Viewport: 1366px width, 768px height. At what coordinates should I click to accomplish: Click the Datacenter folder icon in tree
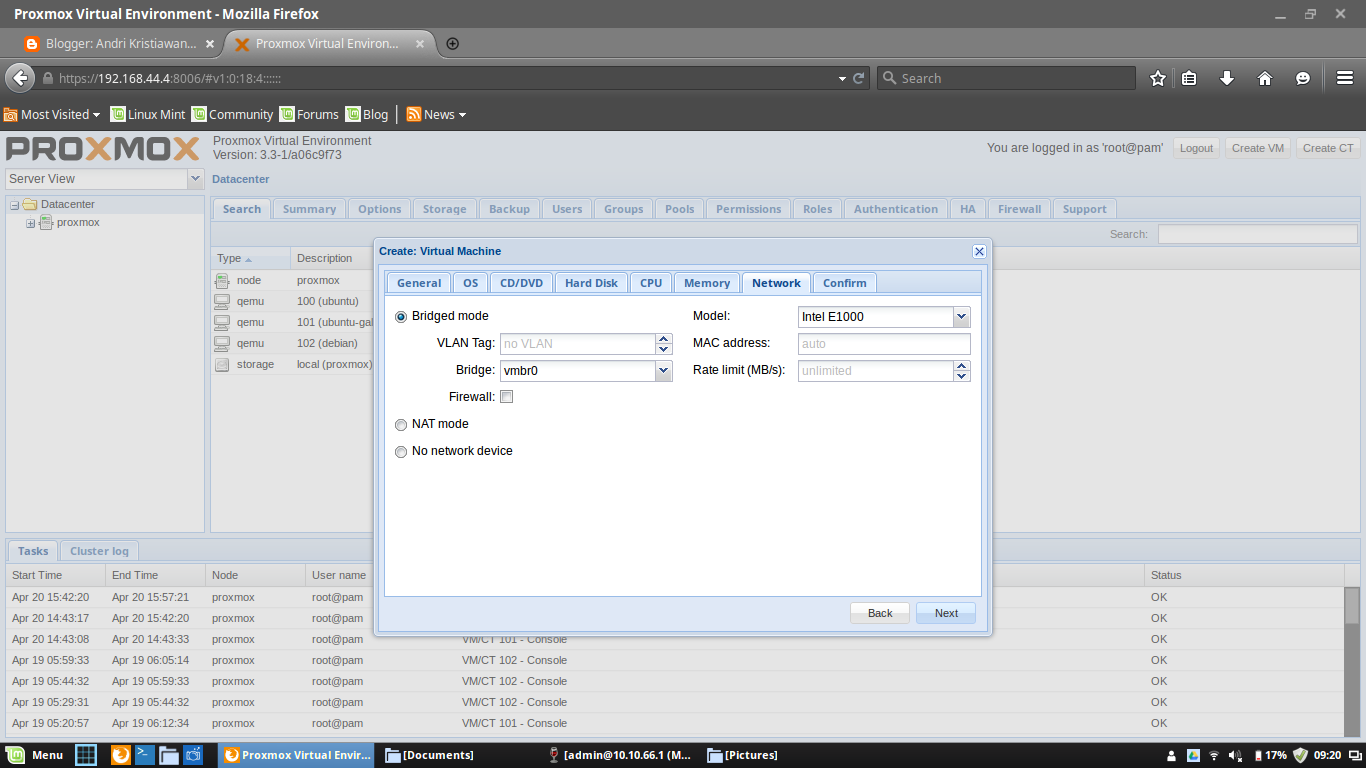coord(30,204)
